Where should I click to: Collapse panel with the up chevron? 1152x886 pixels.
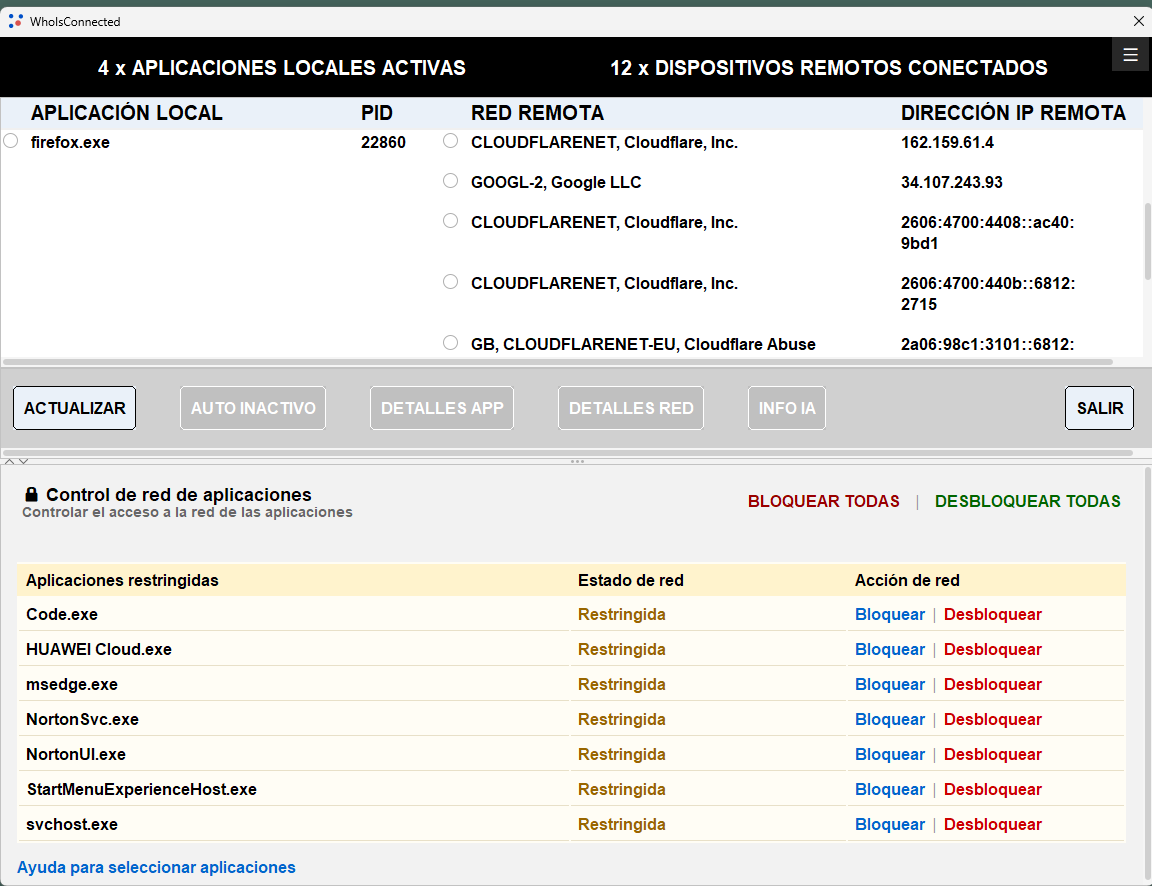10,462
